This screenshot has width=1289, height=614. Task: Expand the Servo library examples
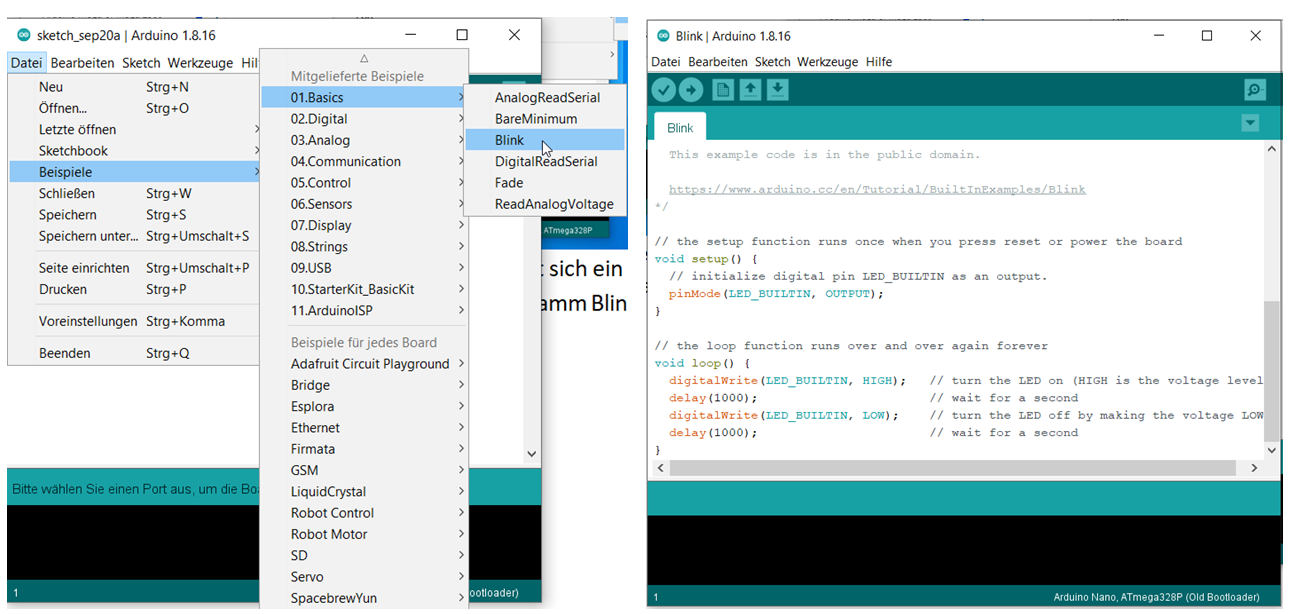(x=311, y=576)
